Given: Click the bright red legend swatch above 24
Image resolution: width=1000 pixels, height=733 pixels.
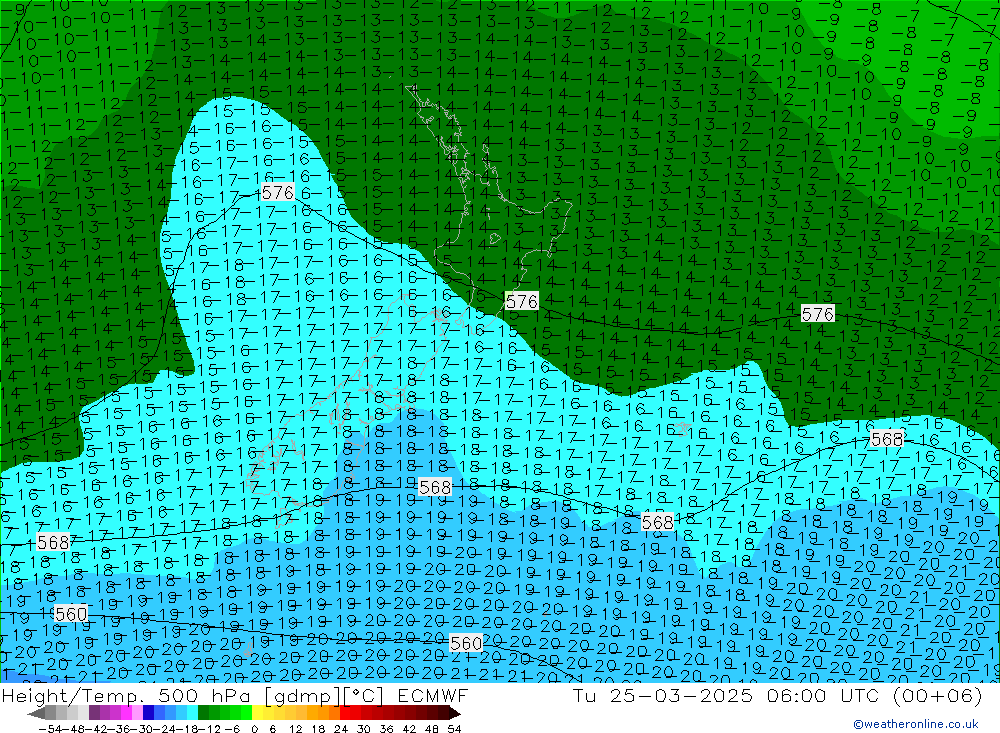Looking at the screenshot, I should (x=345, y=713).
